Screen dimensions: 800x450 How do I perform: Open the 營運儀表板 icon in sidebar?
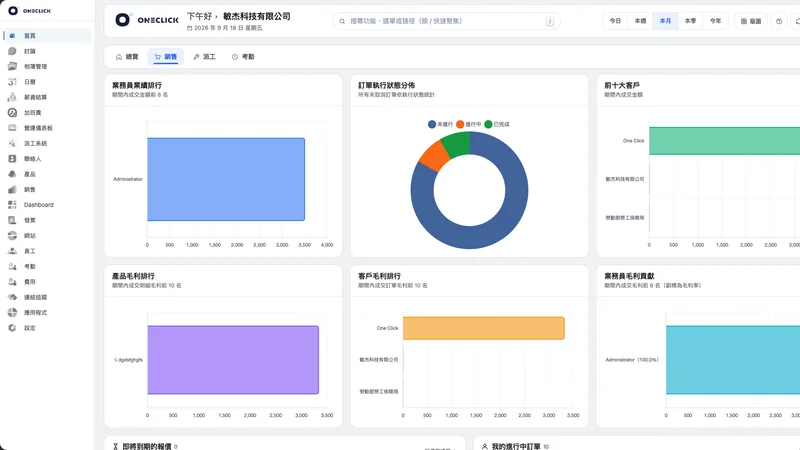click(x=12, y=128)
